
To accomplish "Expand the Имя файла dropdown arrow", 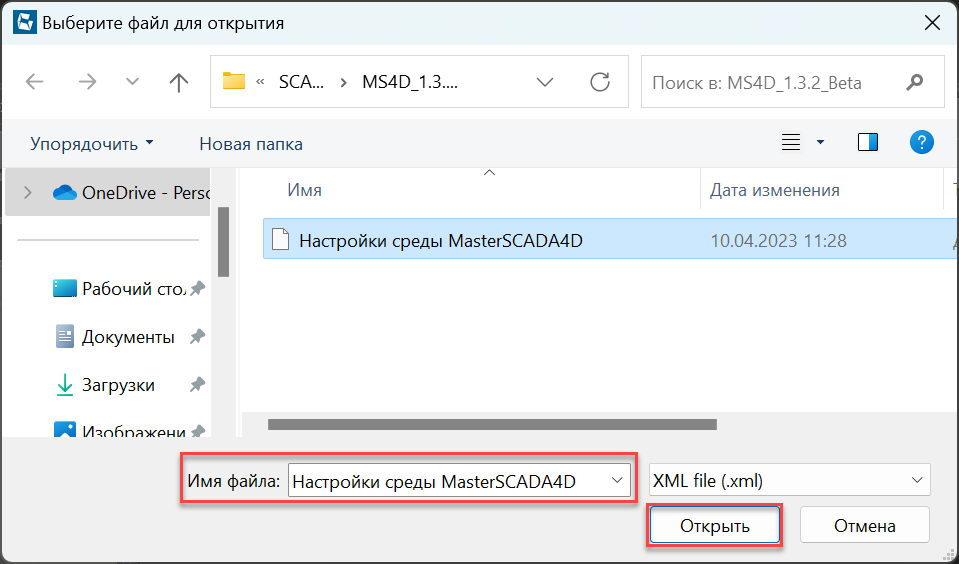I will 617,481.
